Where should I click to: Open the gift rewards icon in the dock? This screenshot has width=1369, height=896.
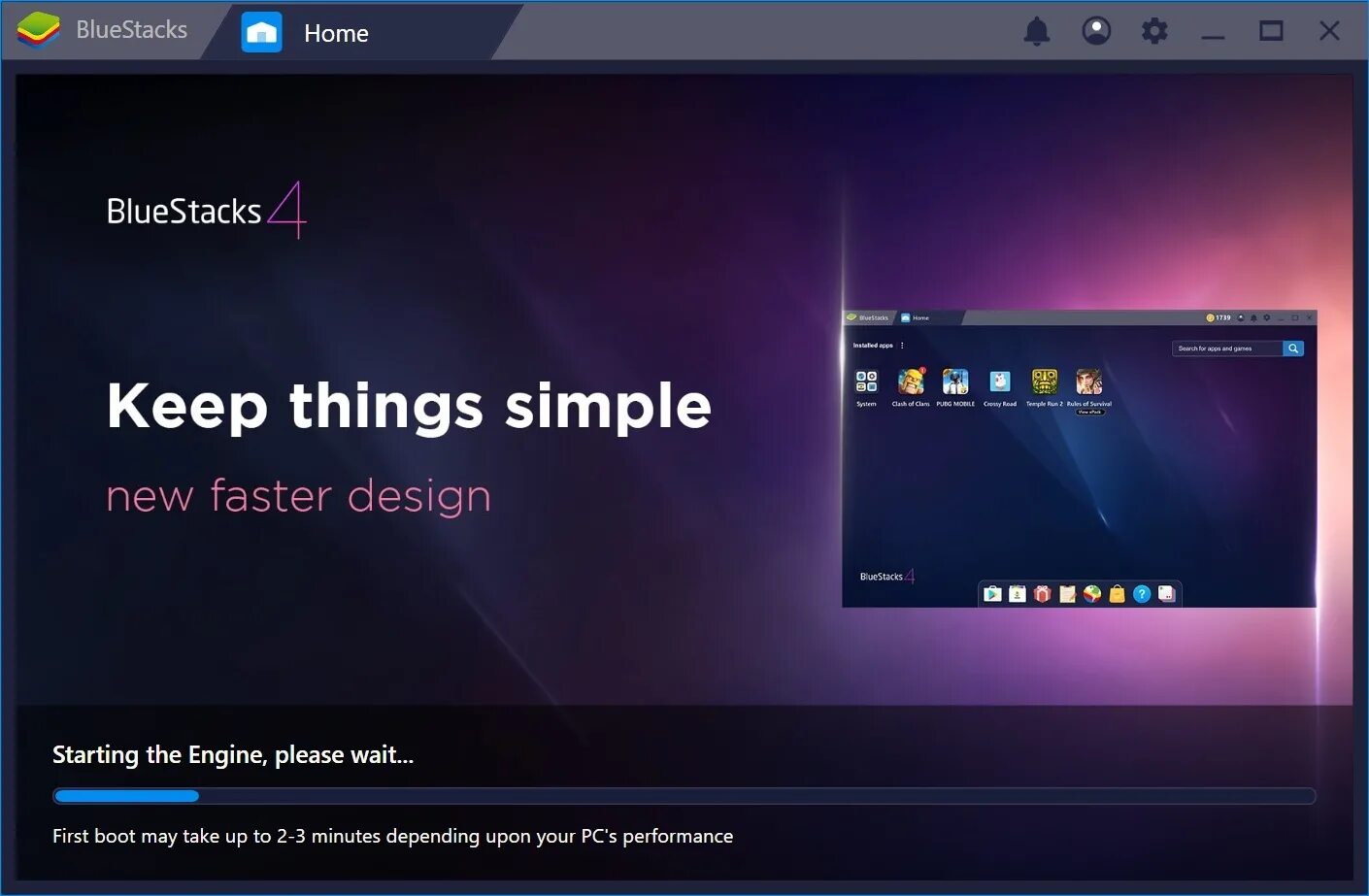click(1043, 593)
